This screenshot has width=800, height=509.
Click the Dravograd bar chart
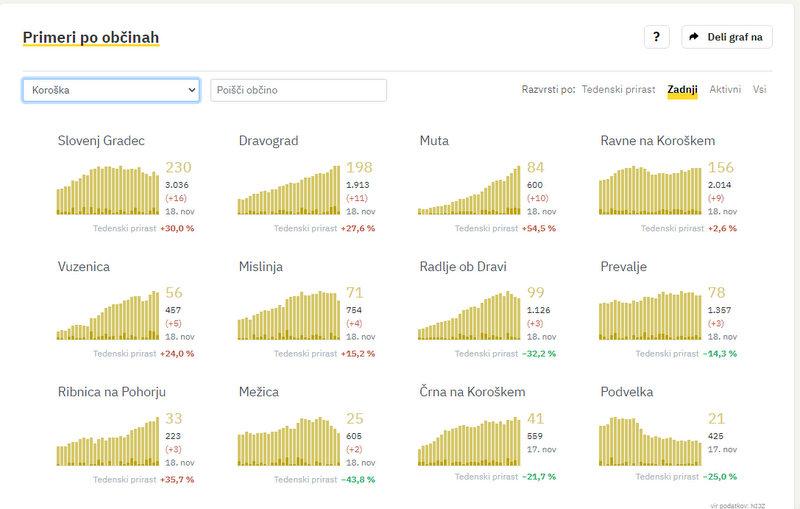point(289,190)
